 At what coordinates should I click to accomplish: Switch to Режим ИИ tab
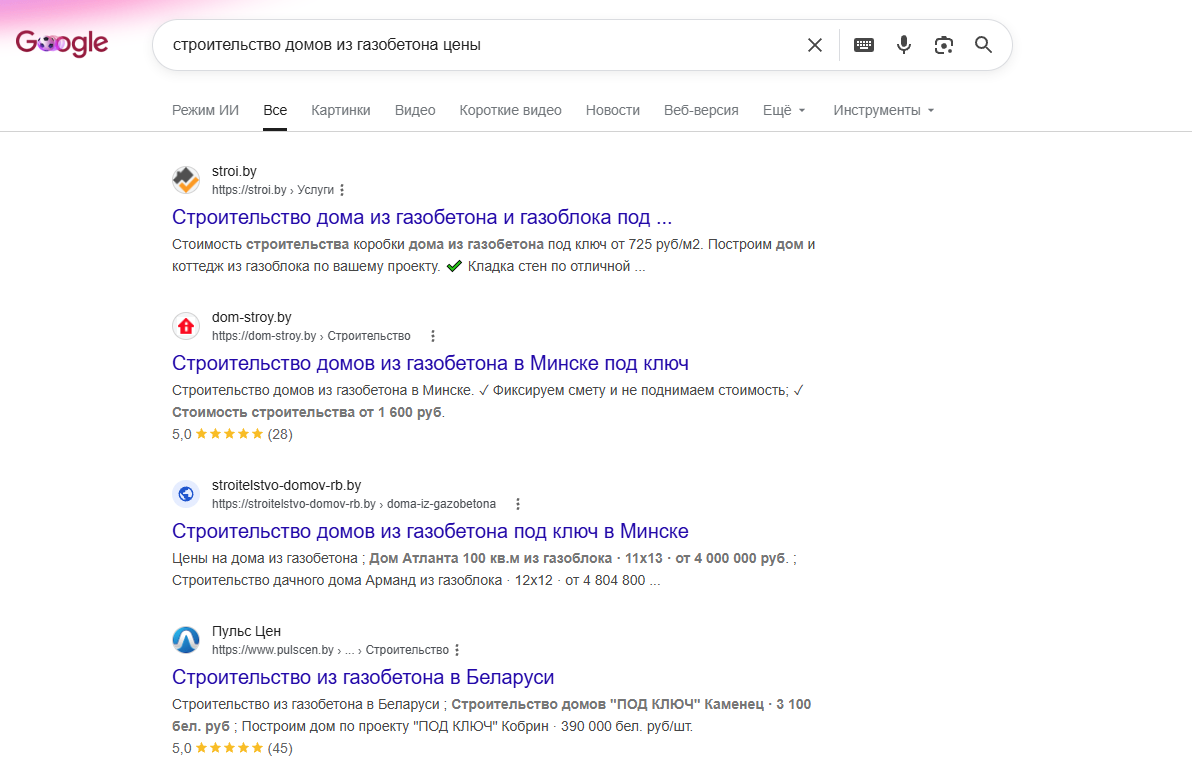205,110
